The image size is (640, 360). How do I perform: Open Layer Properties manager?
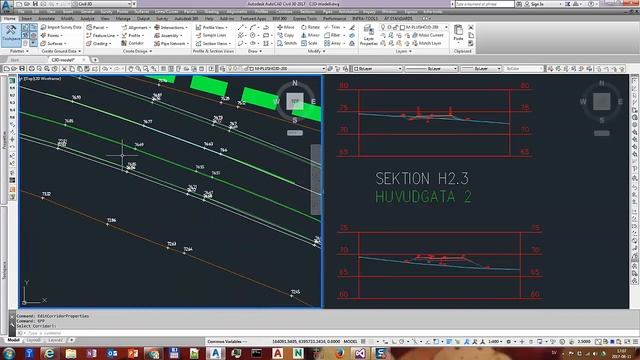click(369, 35)
